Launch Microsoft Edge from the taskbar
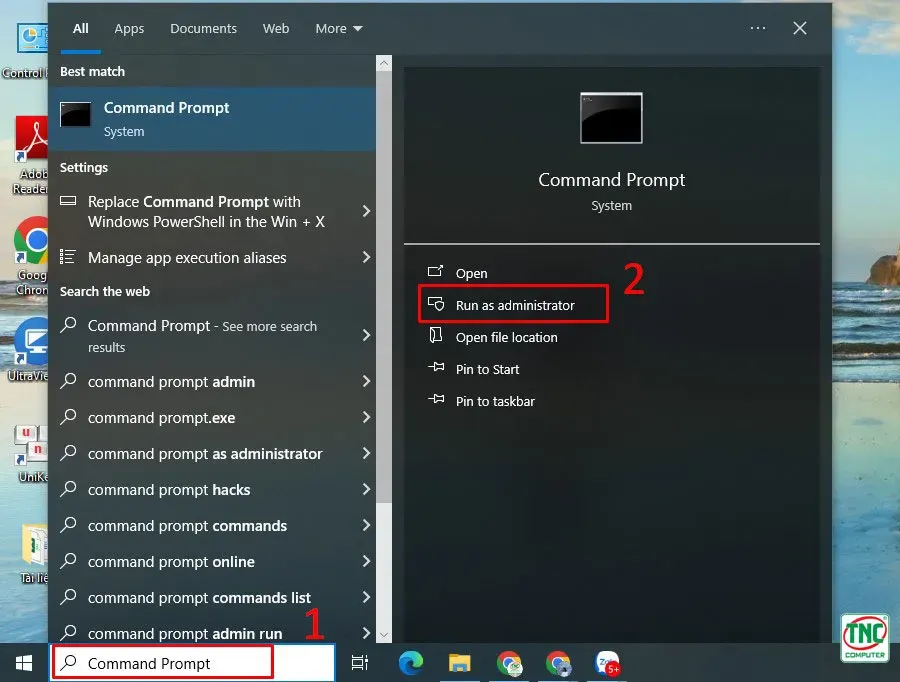The height and width of the screenshot is (682, 900). coord(410,663)
